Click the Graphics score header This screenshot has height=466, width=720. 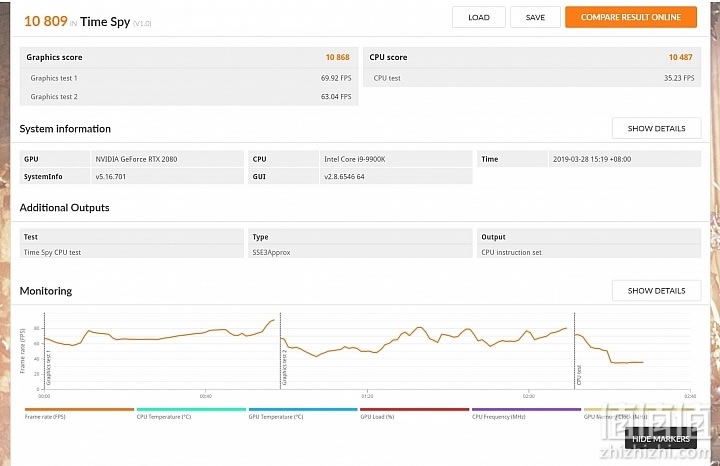[54, 57]
